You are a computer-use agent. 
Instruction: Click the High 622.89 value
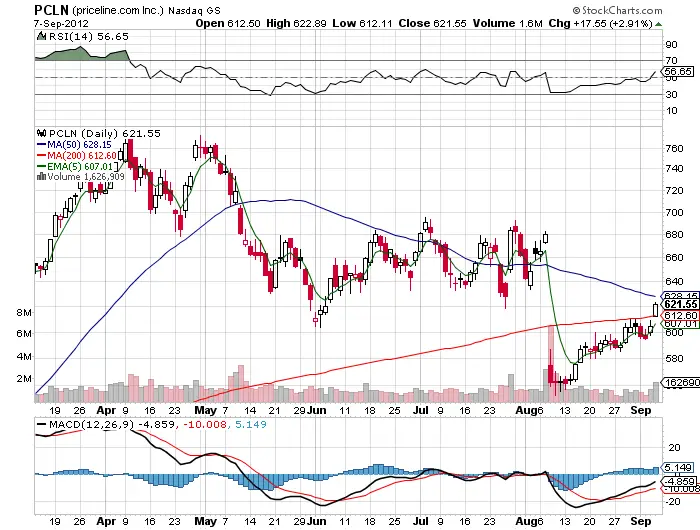pyautogui.click(x=296, y=23)
